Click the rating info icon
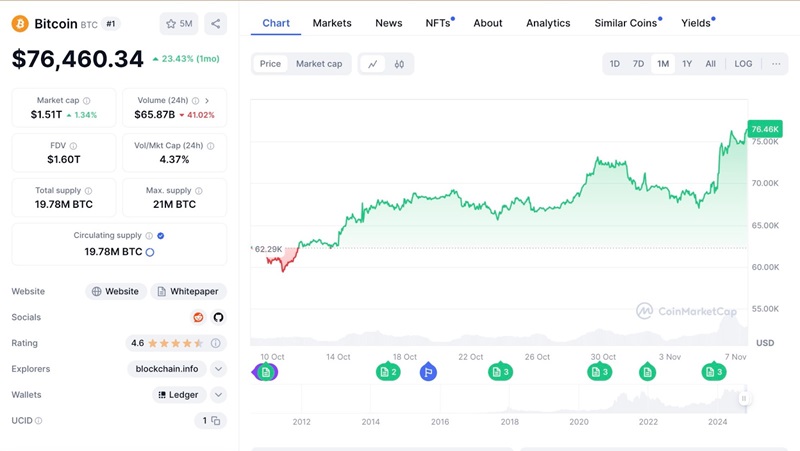Screen dimensions: 800x451 coord(216,343)
